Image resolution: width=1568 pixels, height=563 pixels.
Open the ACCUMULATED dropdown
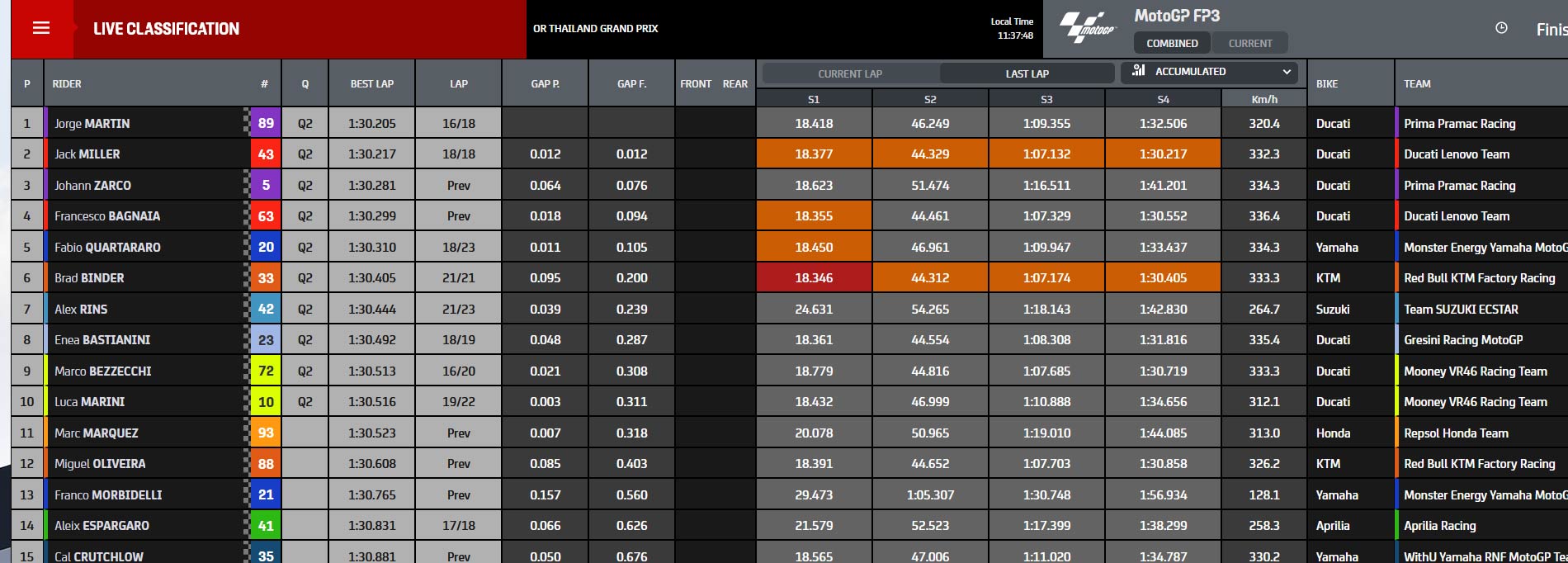point(1209,72)
